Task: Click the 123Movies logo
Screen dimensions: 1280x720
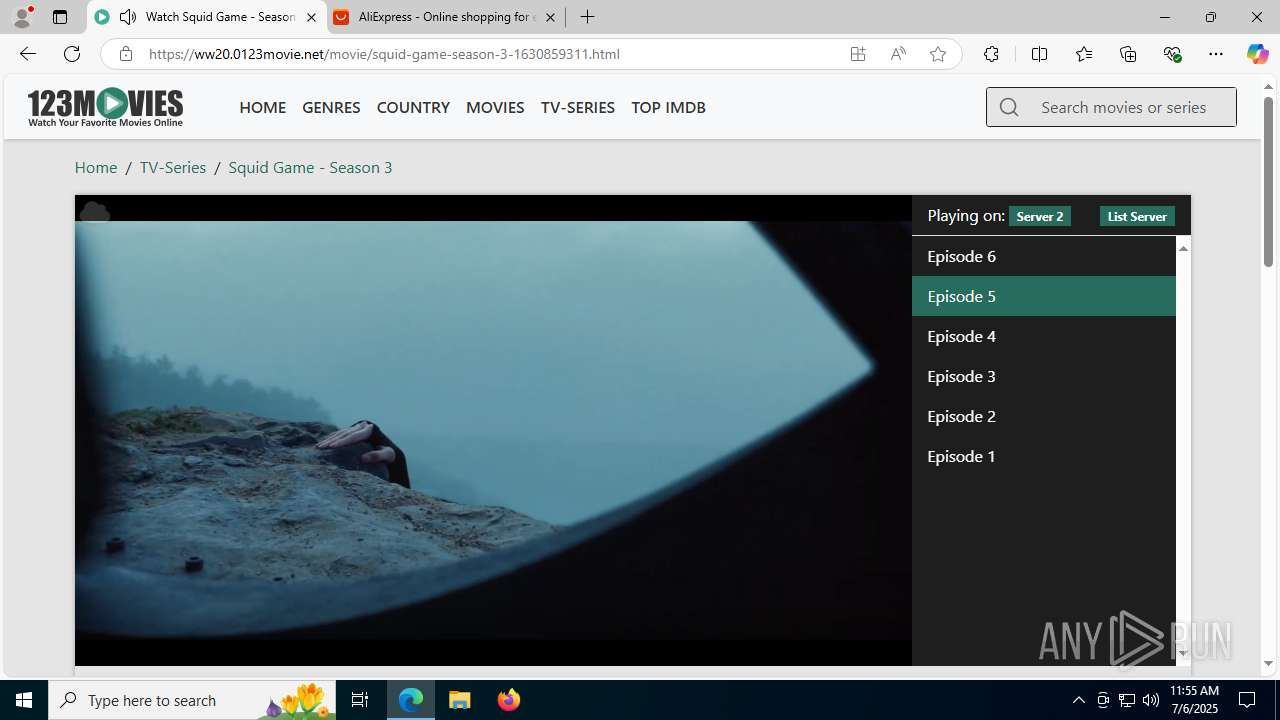Action: [x=105, y=107]
